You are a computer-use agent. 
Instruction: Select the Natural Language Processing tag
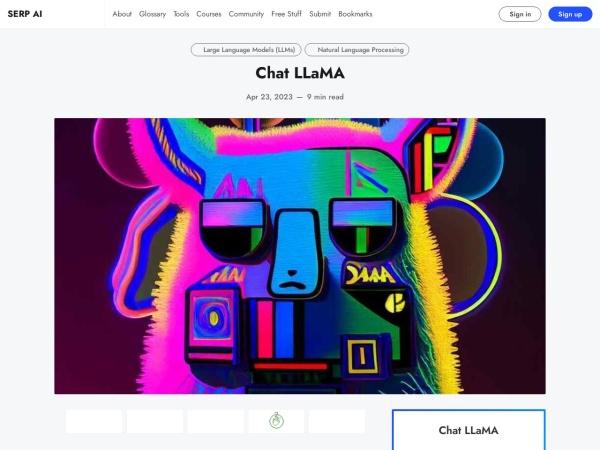[357, 50]
